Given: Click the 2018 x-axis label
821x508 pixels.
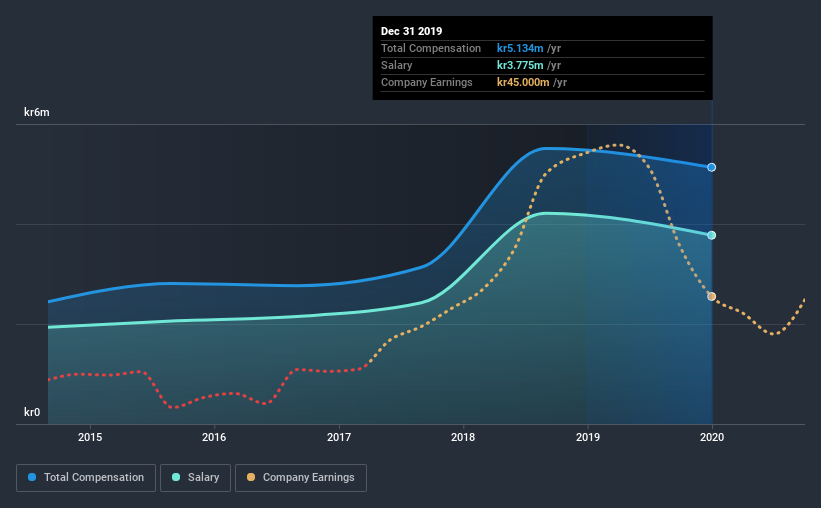Looking at the screenshot, I should coord(463,437).
